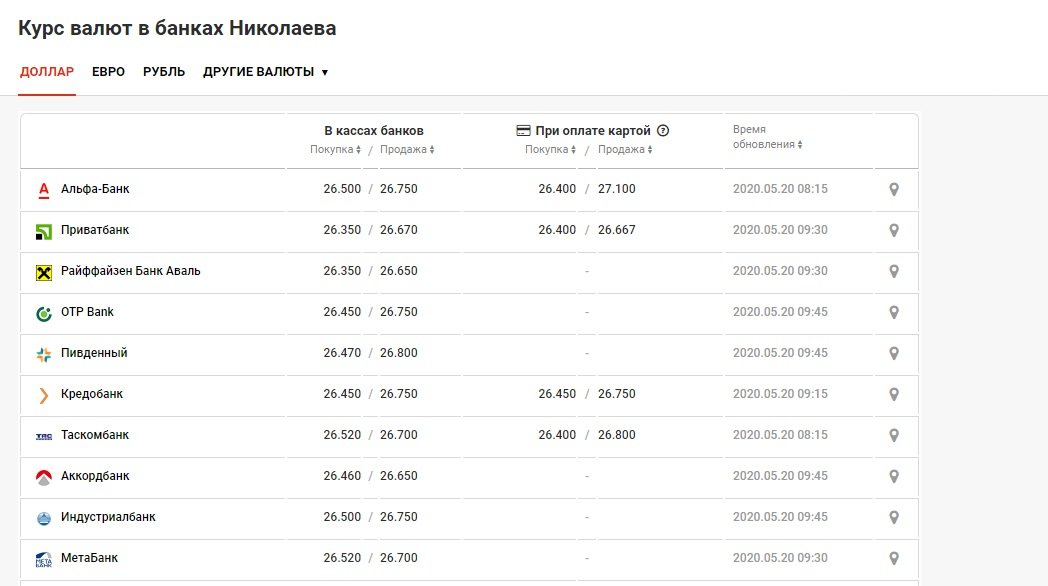Click the В кассах банков column header
Screen dimensions: 1048x586
pos(374,130)
